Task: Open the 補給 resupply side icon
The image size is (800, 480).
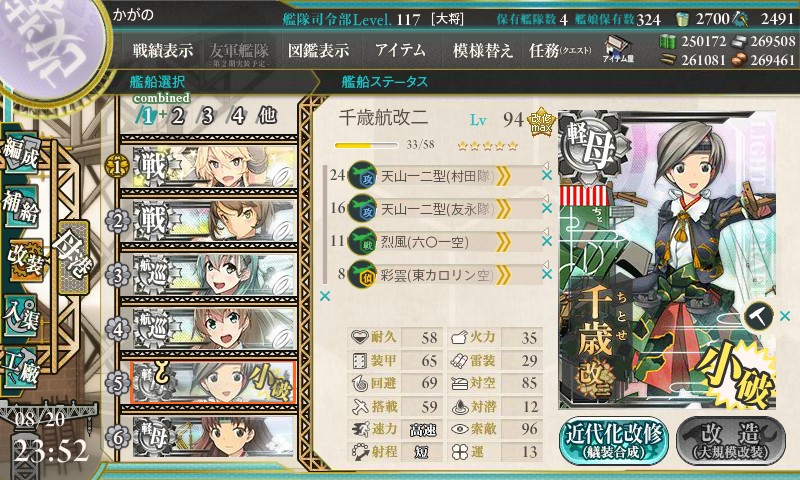Action: (21, 207)
